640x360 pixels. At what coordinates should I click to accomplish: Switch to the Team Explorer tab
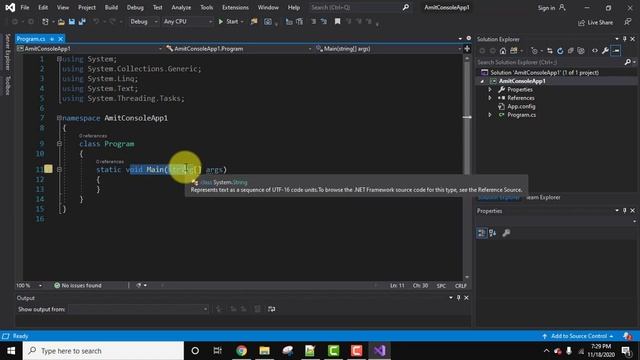[x=543, y=198]
